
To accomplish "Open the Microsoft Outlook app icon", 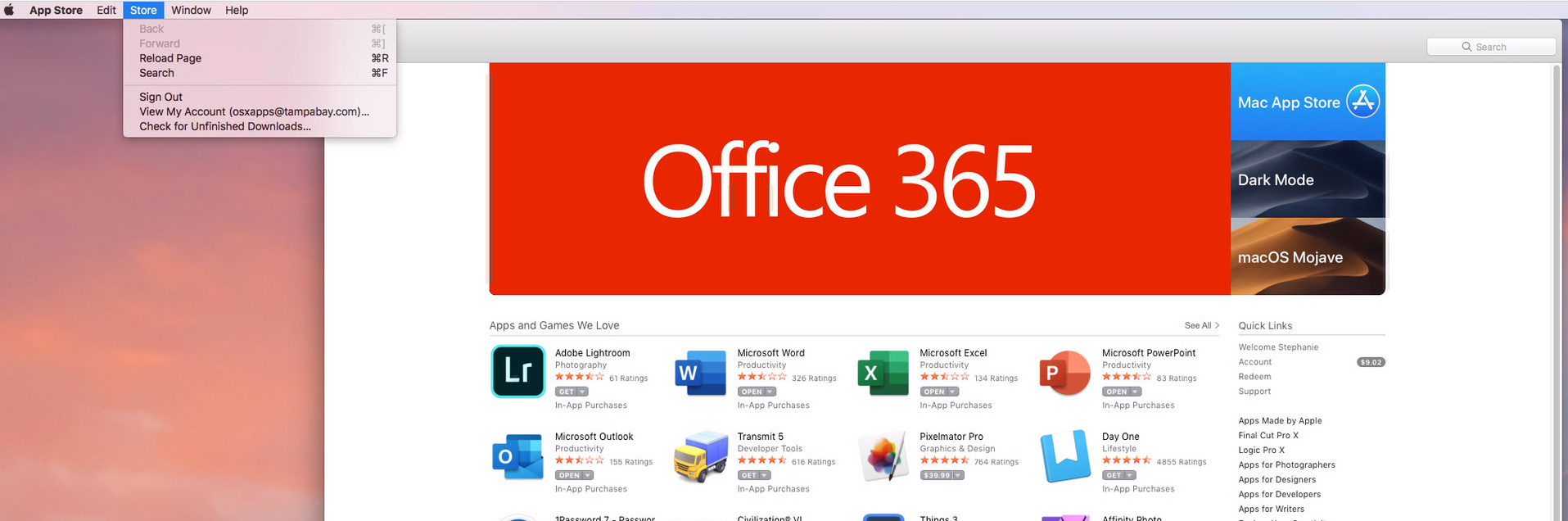I will tap(518, 456).
